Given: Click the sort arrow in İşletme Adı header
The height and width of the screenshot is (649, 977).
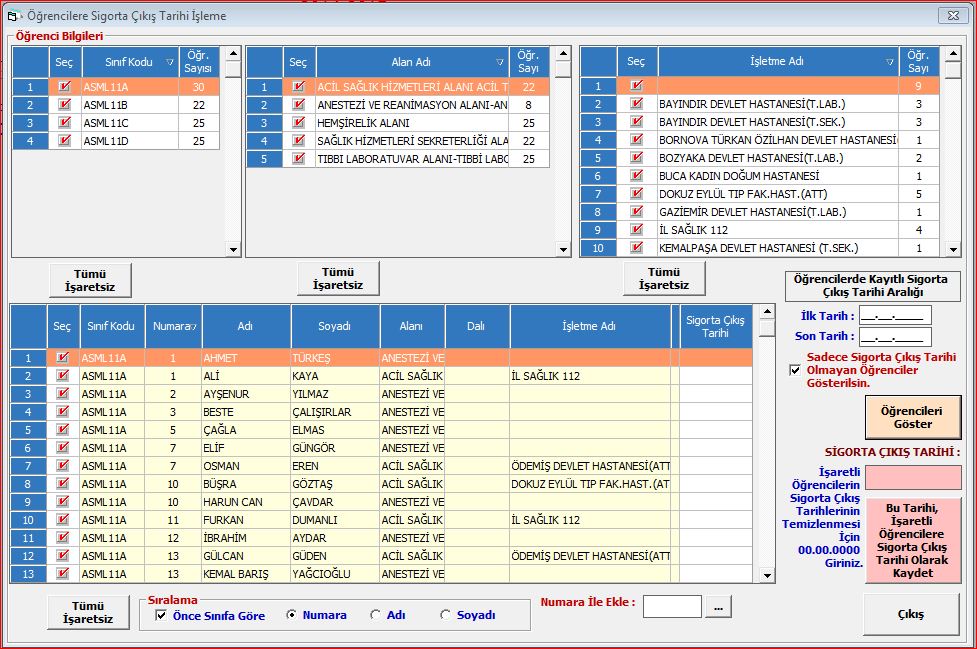Looking at the screenshot, I should (x=889, y=62).
